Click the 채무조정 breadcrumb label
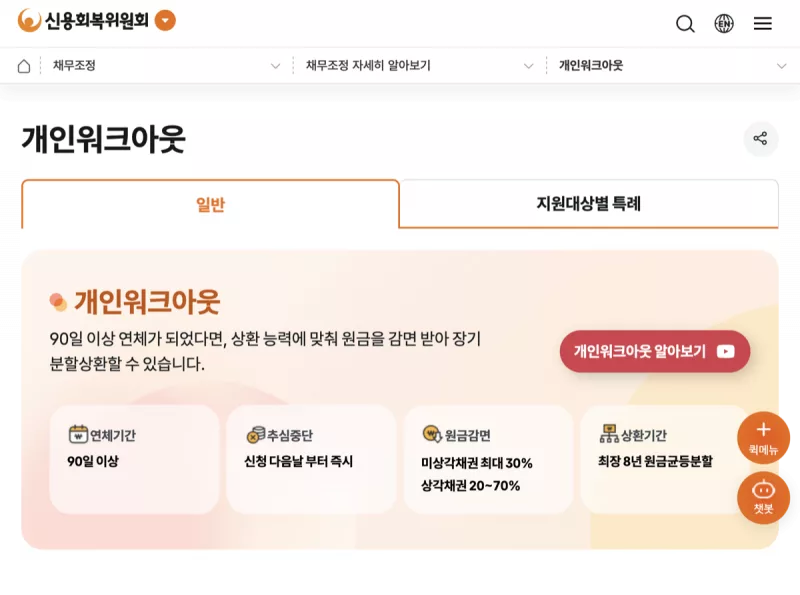Viewport: 800px width, 595px height. point(74,65)
